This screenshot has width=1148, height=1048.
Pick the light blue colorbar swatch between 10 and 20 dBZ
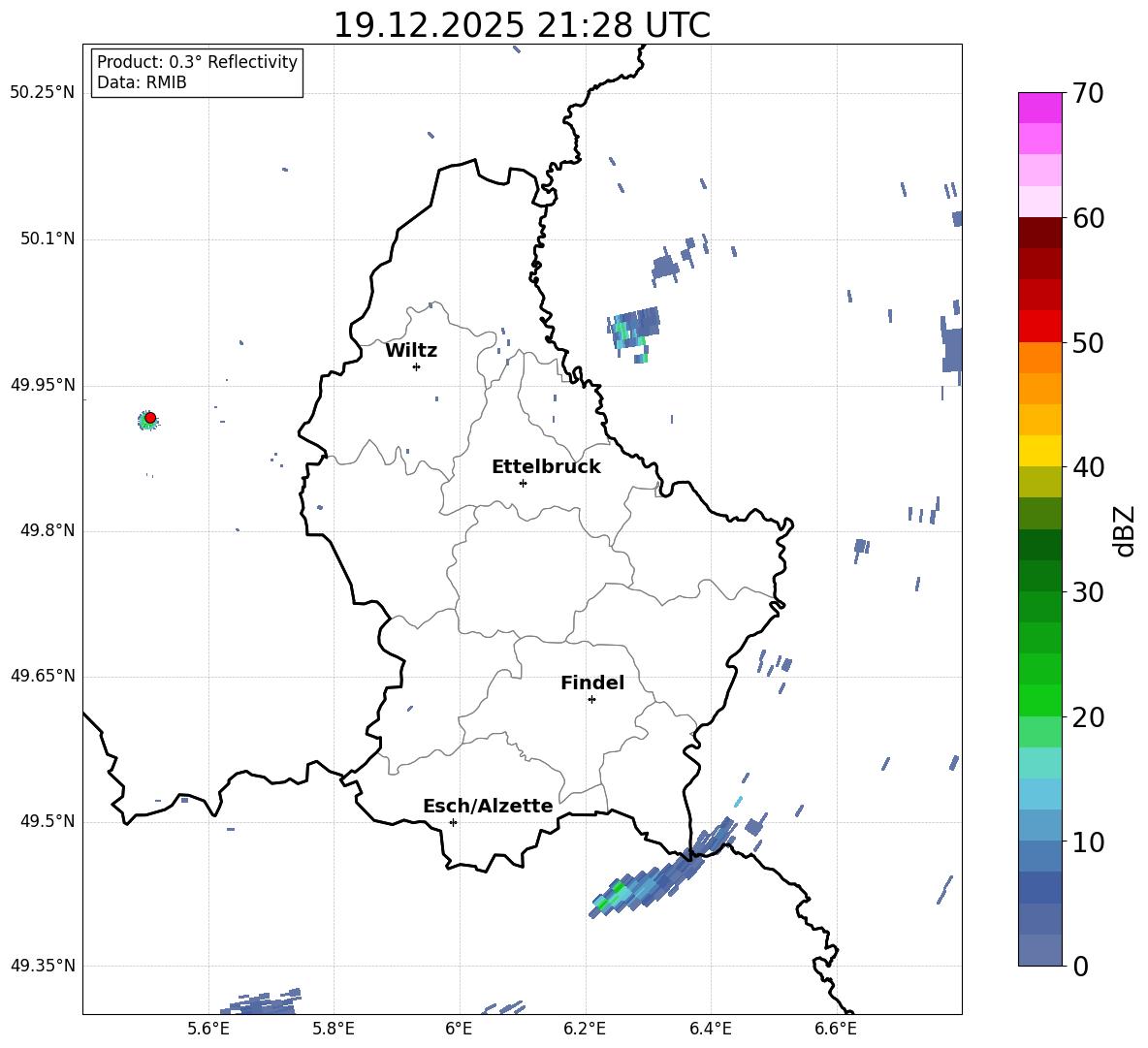tap(1039, 794)
